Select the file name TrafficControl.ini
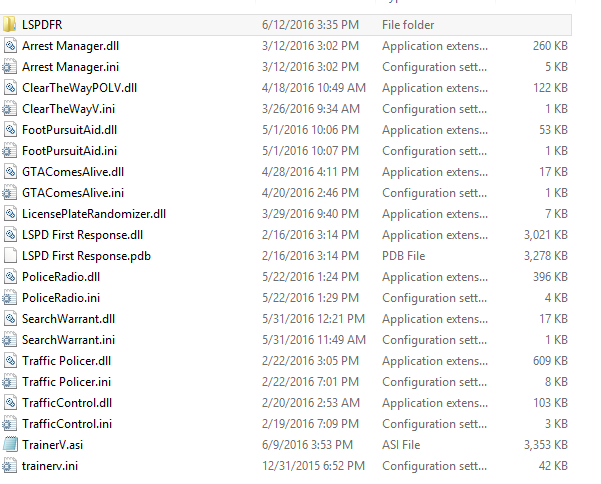The width and height of the screenshot is (601, 484). click(x=67, y=424)
